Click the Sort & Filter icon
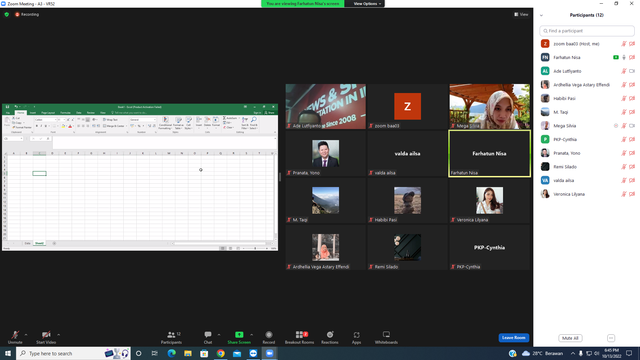The width and height of the screenshot is (640, 360). click(245, 120)
